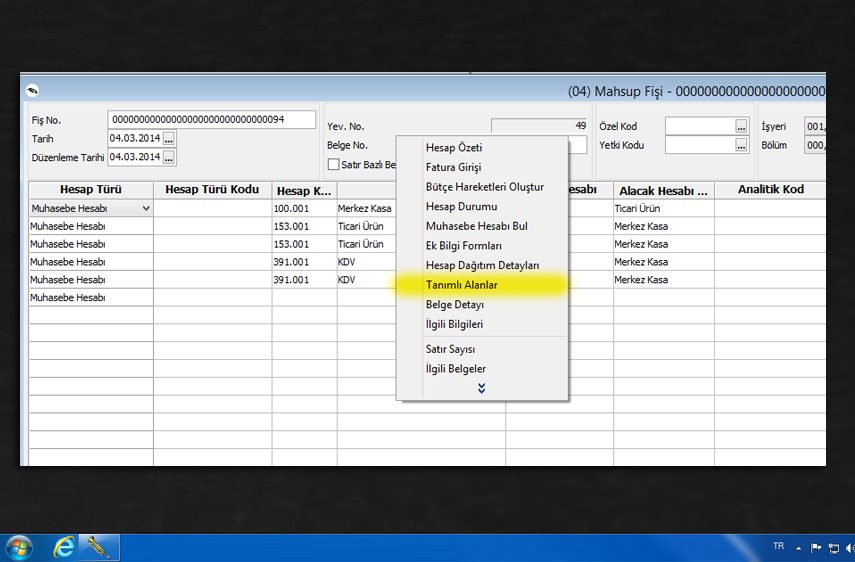855x562 pixels.
Task: Launch Internet Explorer from the taskbar
Action: [64, 547]
